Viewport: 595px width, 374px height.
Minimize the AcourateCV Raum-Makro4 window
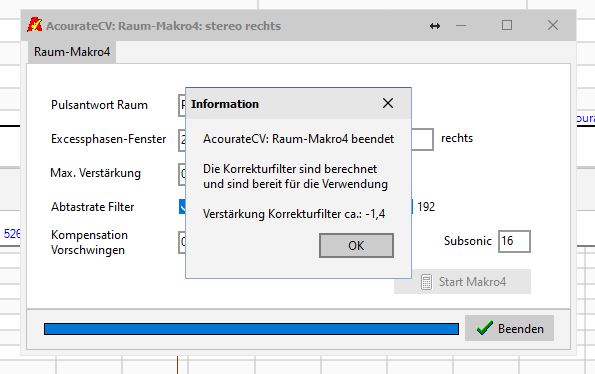click(461, 26)
